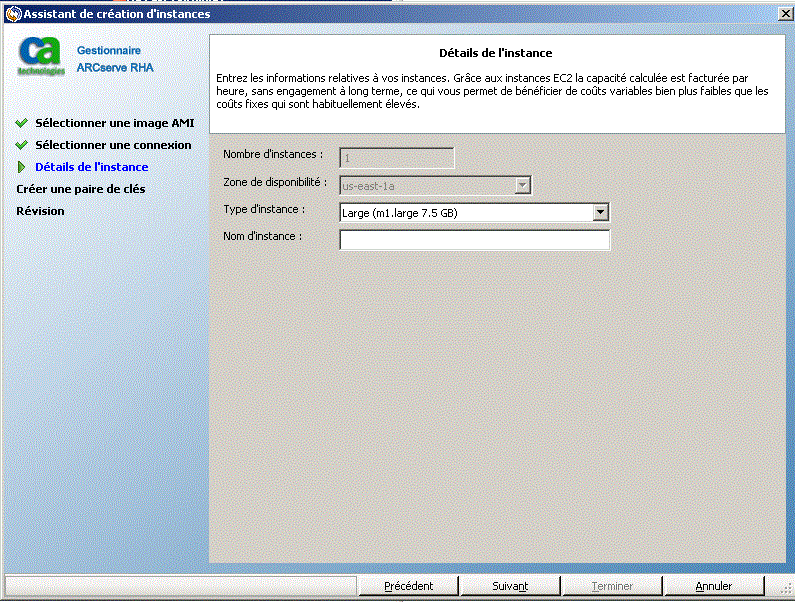The height and width of the screenshot is (602, 795).
Task: Select the Sélectionner une image AMI step
Action: coord(115,123)
